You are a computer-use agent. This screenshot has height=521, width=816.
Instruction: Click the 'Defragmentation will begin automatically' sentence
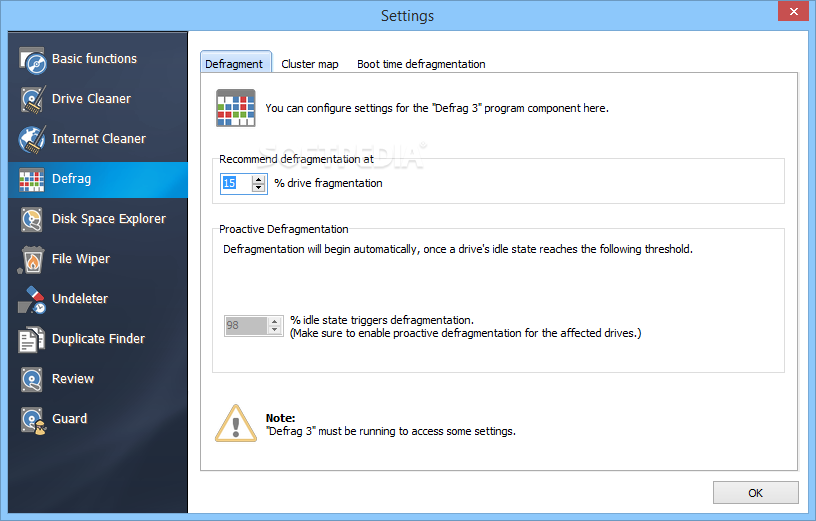click(458, 249)
